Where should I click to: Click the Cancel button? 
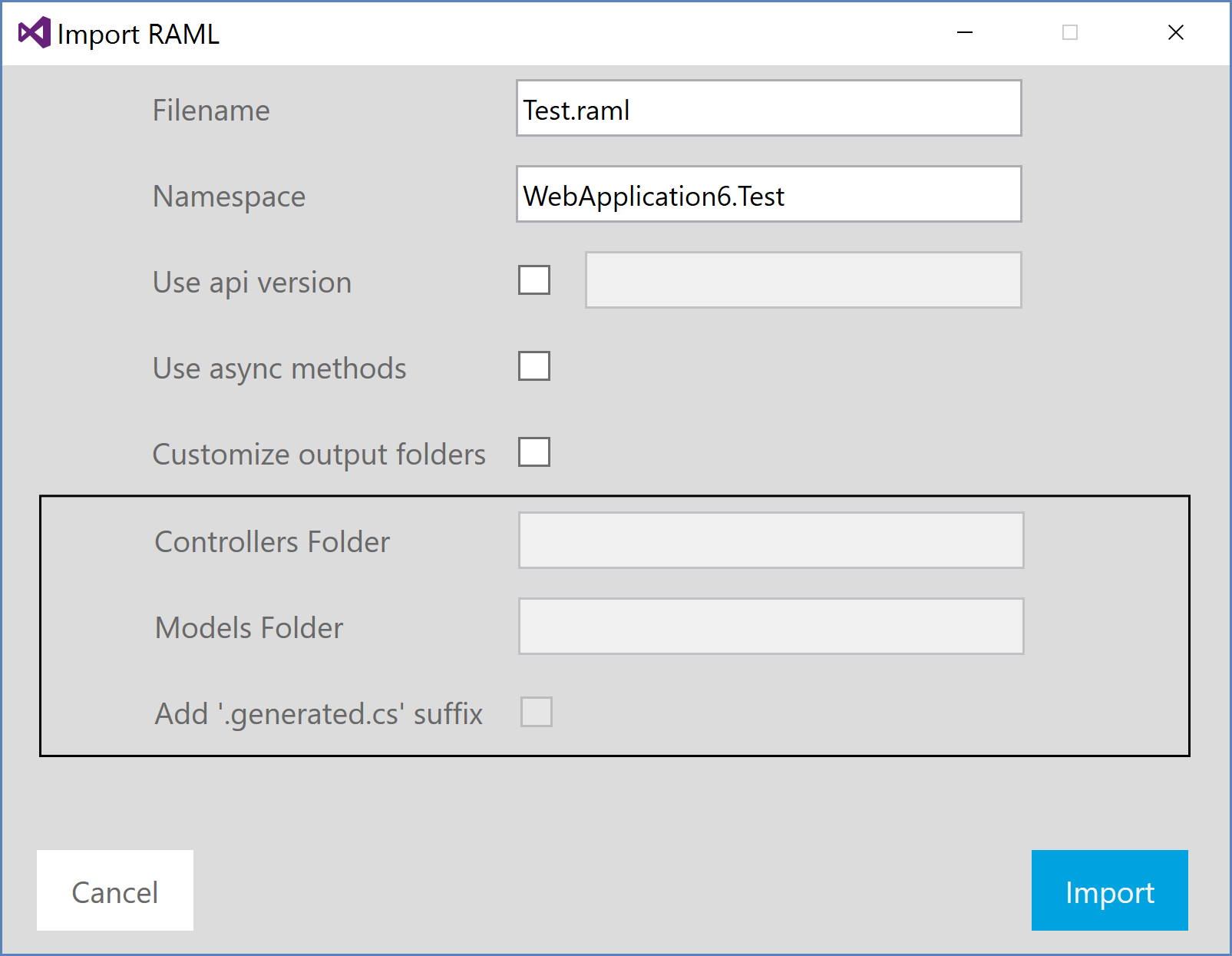click(x=115, y=891)
